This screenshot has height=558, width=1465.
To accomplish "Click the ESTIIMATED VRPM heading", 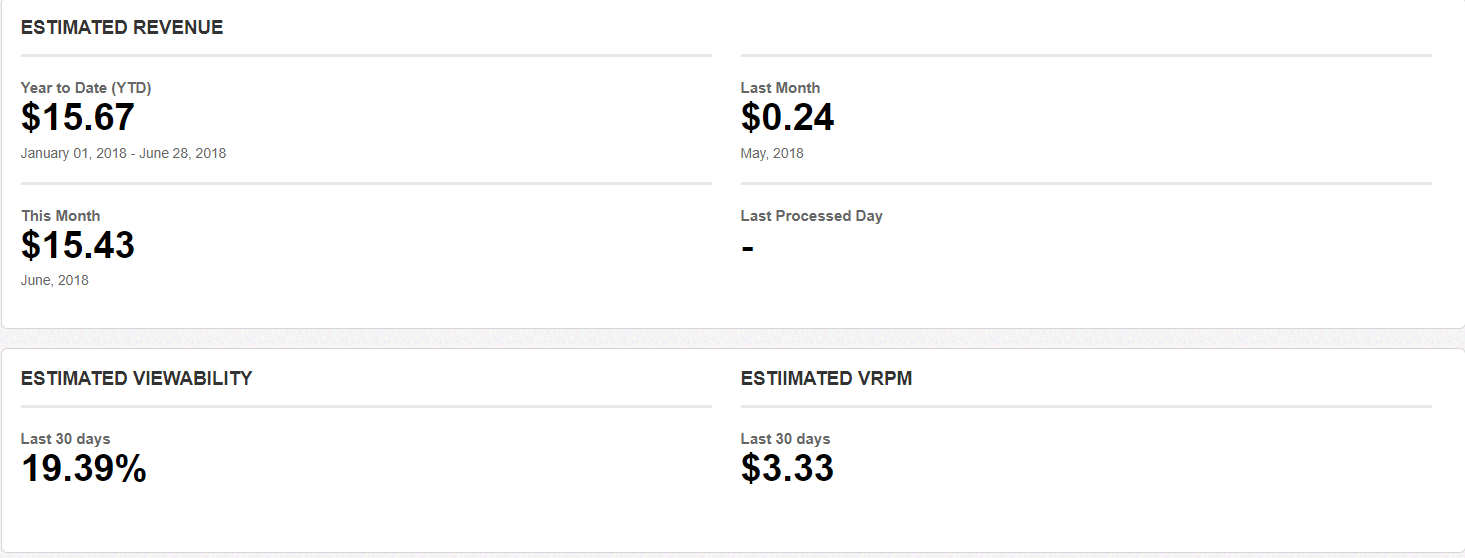I will (x=826, y=379).
